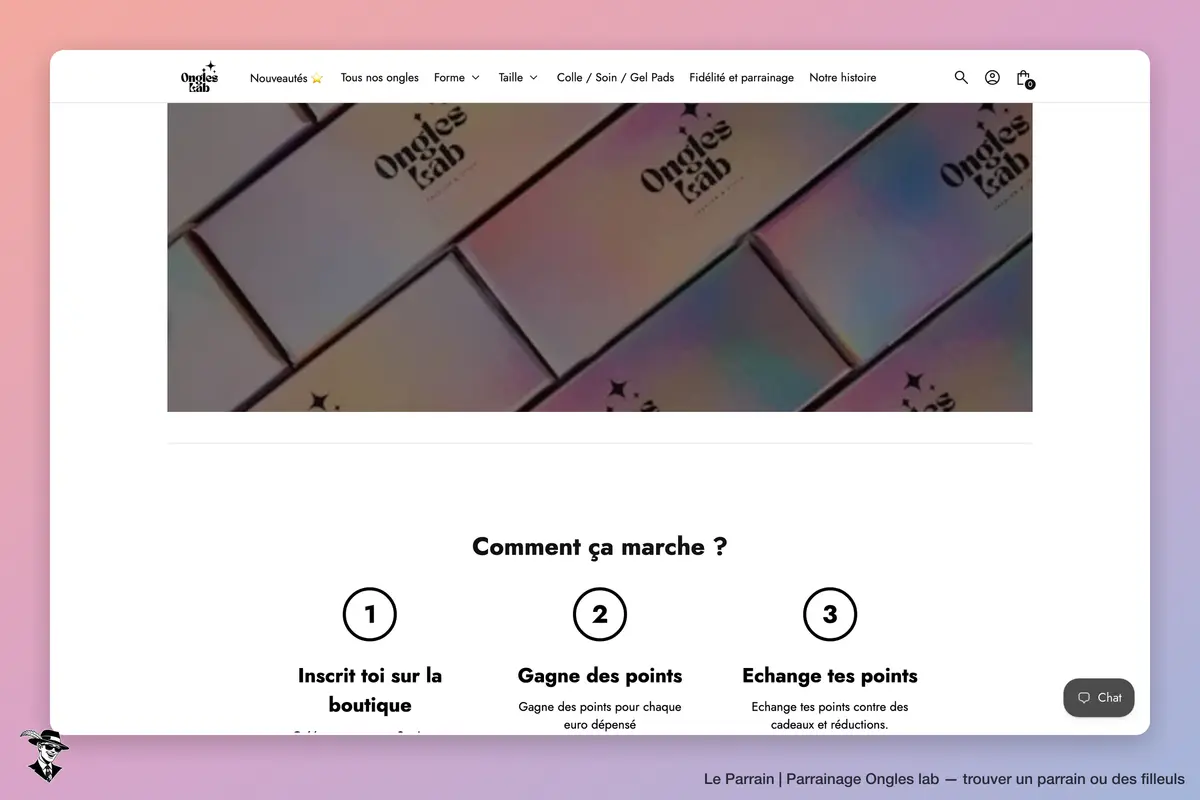Click "Echange tes points" heading

click(x=830, y=676)
